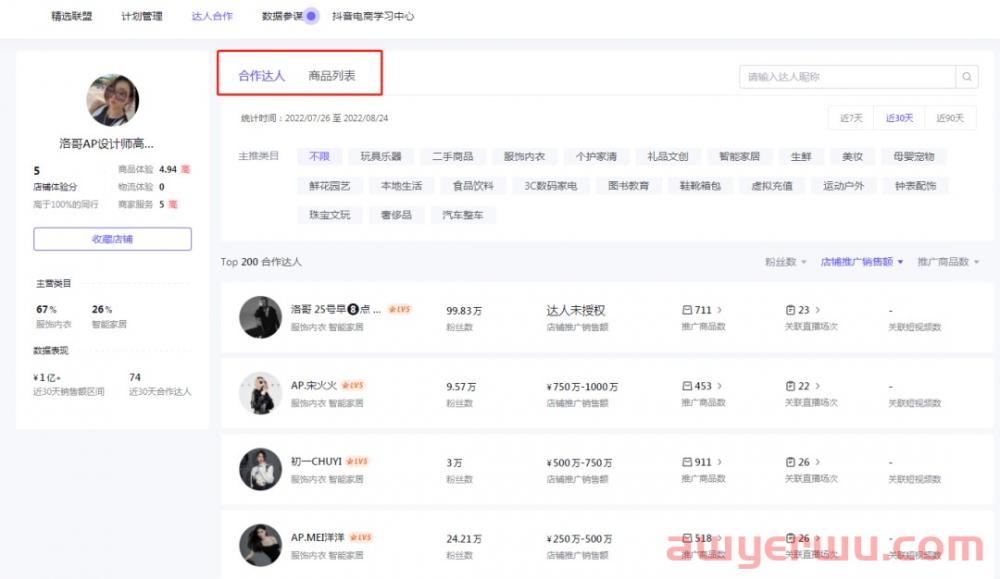The width and height of the screenshot is (1000, 579).
Task: Open AP.宋火火's 453 promoted products count
Action: [x=702, y=386]
